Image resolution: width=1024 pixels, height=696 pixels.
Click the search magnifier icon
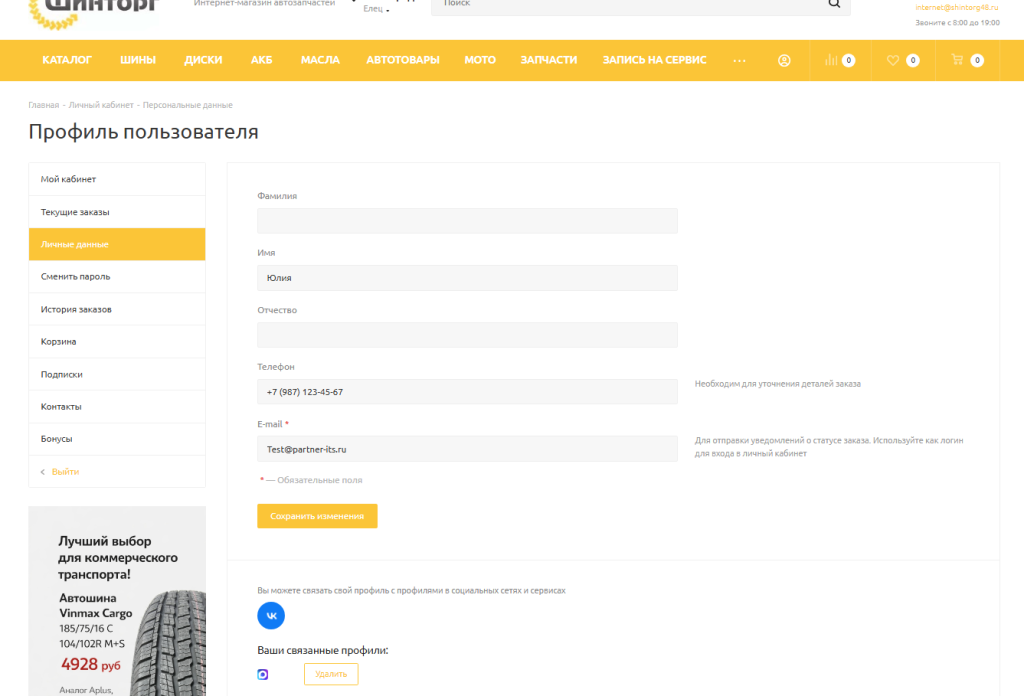(834, 3)
